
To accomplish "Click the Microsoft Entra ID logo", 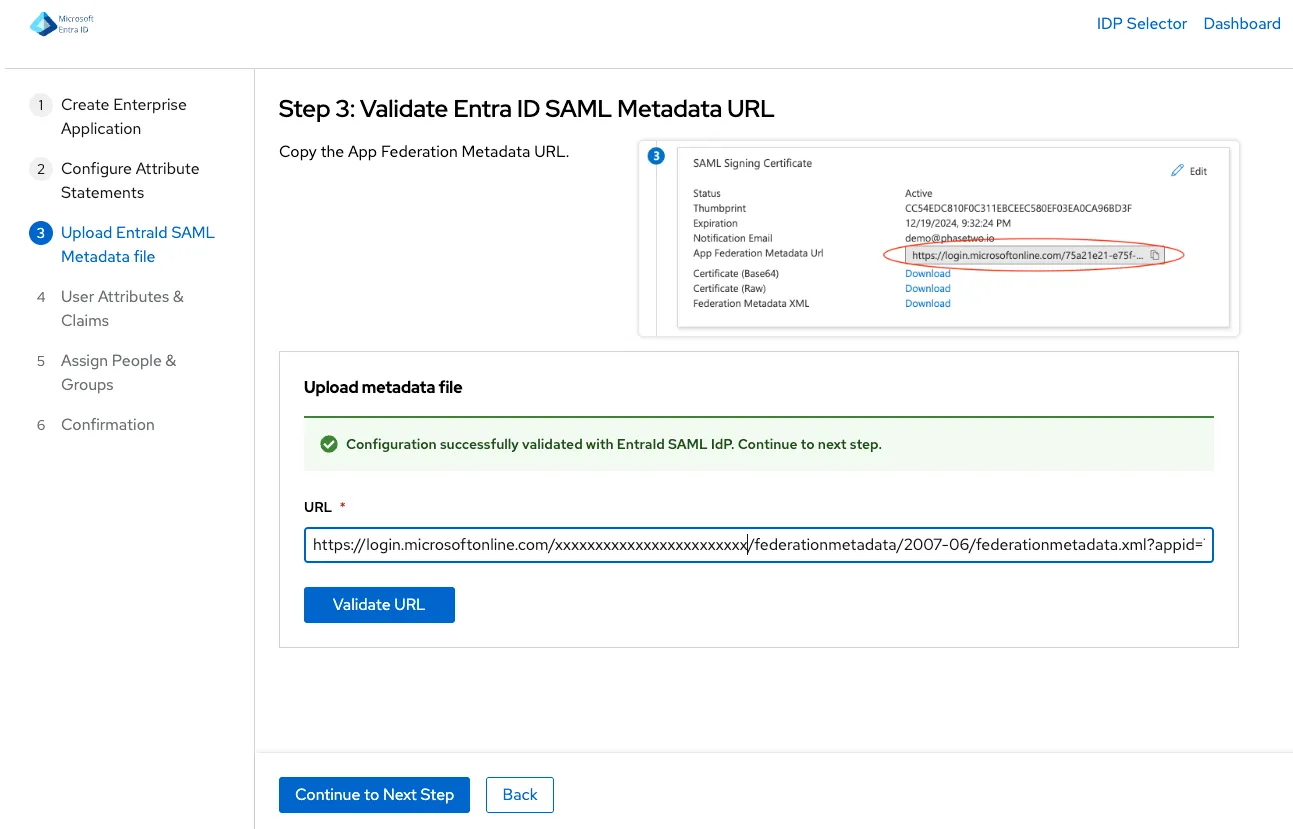I will click(x=62, y=24).
